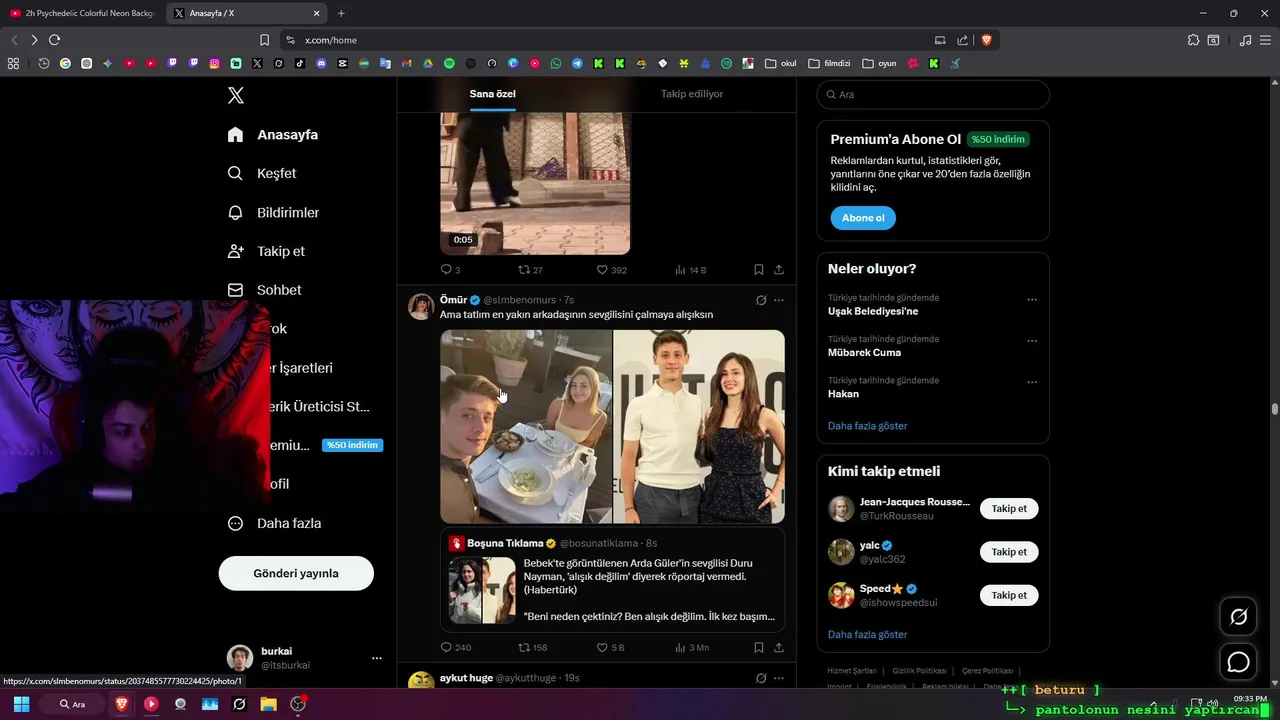1280x720 pixels.
Task: Open Uşak Belediyesi'ne trending topic
Action: point(873,311)
